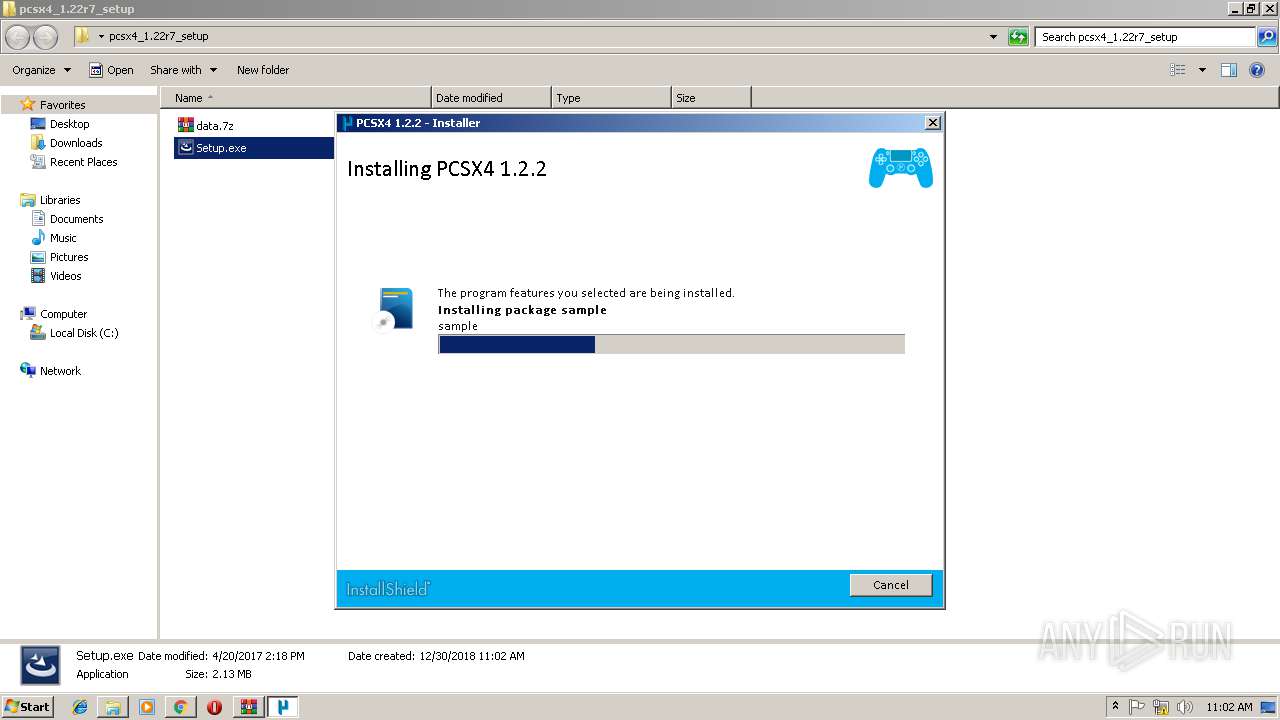The height and width of the screenshot is (720, 1280).
Task: Open Action Center flag icon
Action: pyautogui.click(x=1138, y=707)
